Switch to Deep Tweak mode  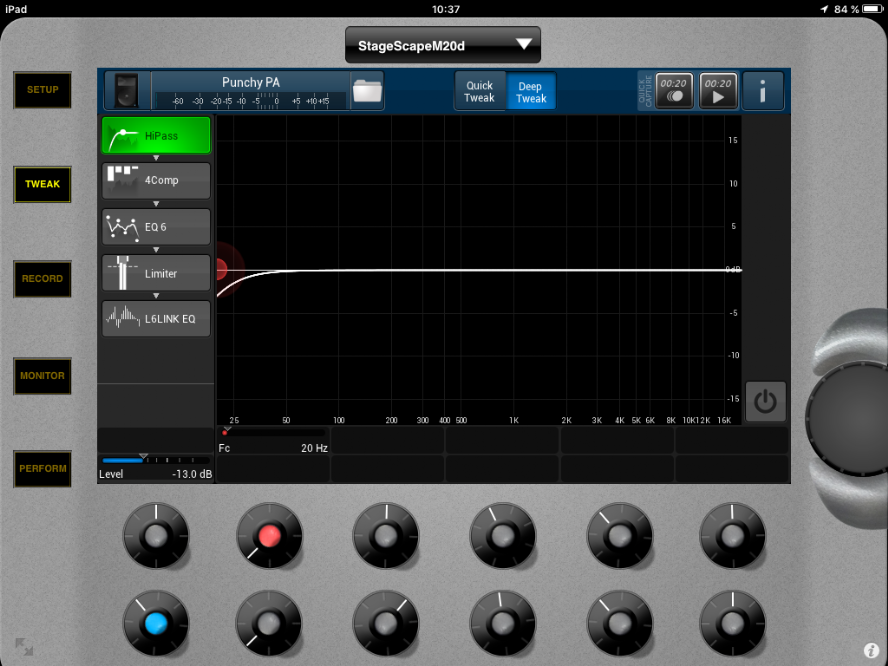pos(531,92)
